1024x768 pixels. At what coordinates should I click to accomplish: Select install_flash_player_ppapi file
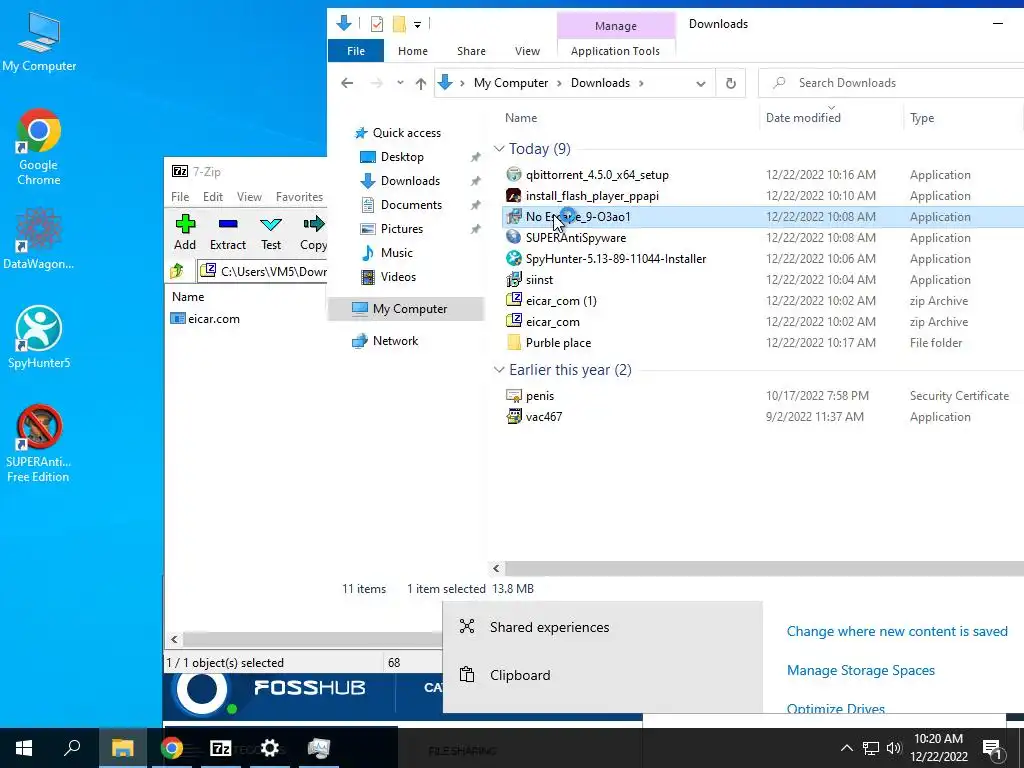click(592, 196)
